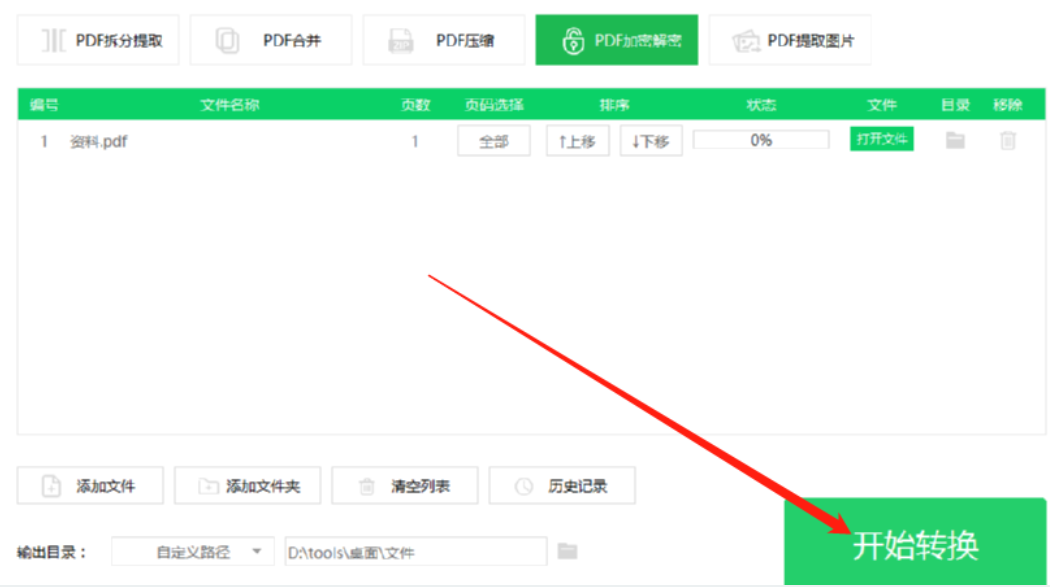The image size is (1050, 587).
Task: Click the 添加文件 button
Action: [x=90, y=485]
